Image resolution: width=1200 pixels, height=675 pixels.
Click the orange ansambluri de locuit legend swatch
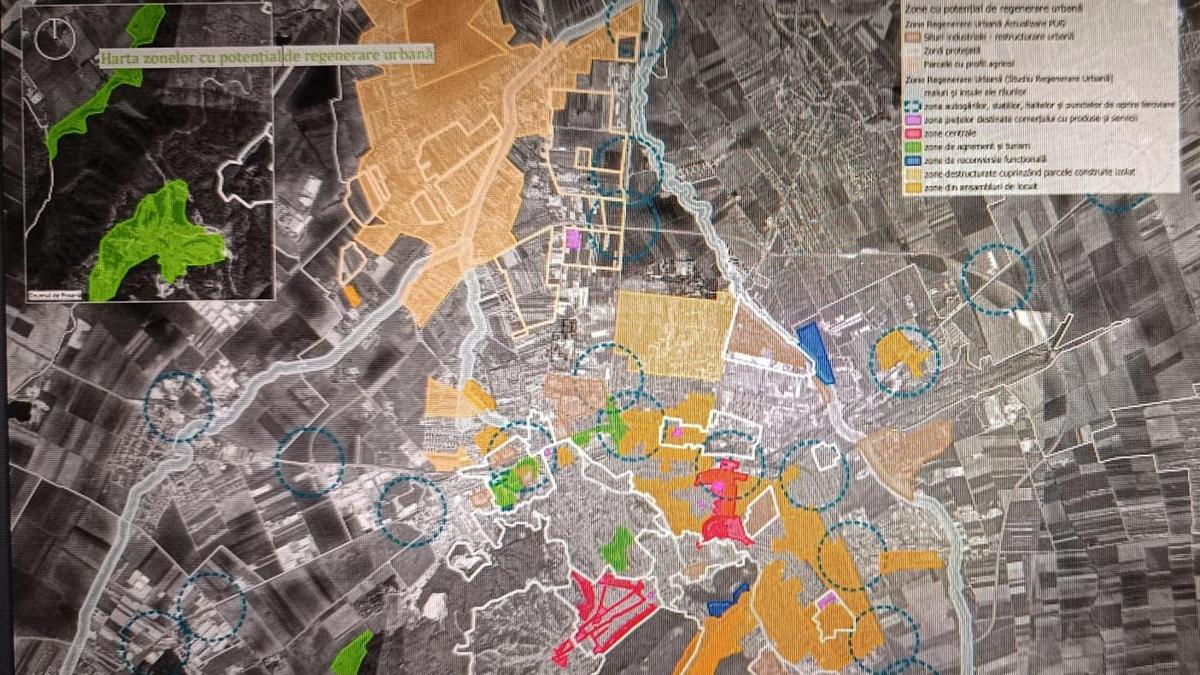click(914, 186)
